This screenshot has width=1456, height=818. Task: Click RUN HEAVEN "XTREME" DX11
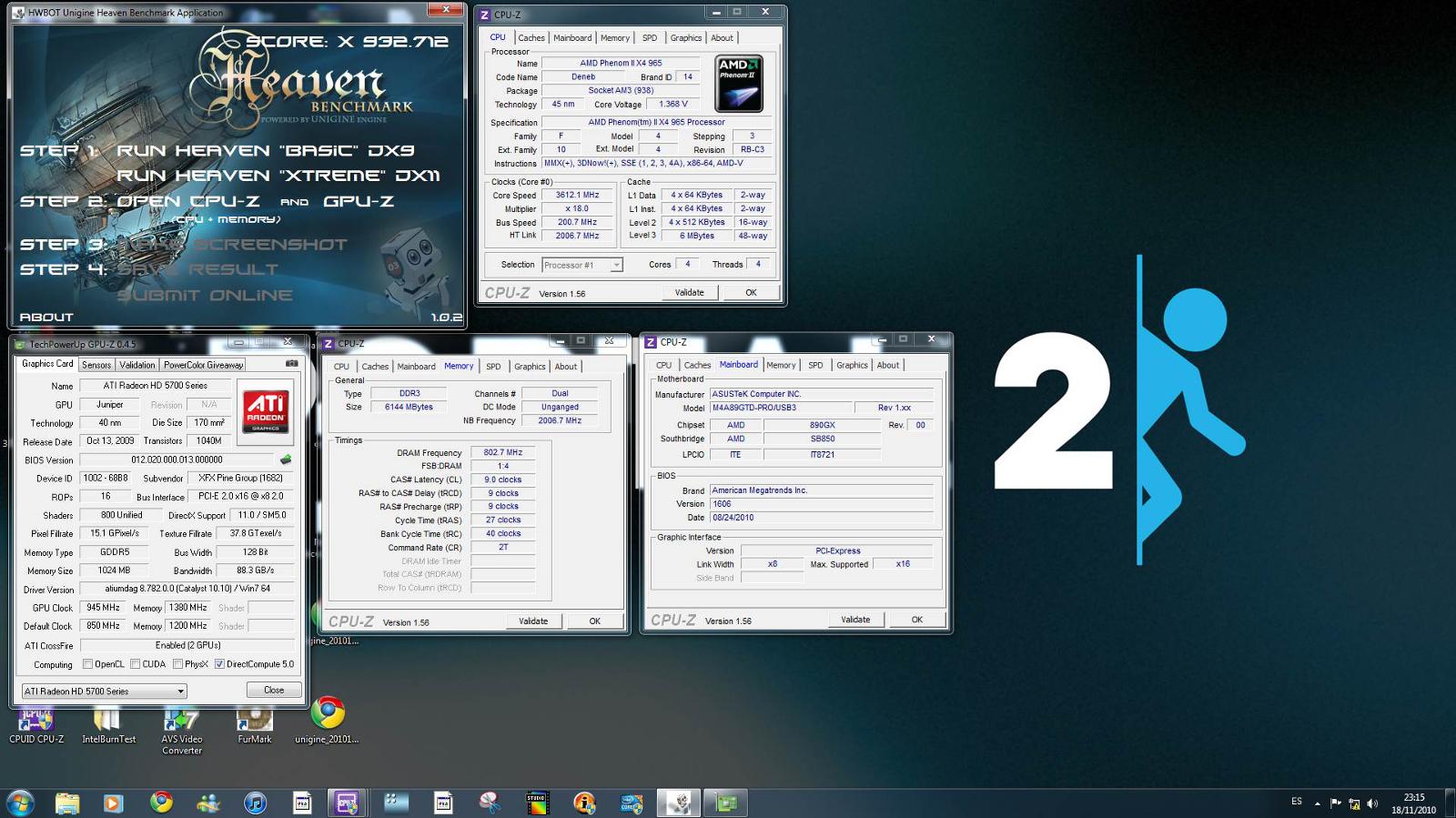pyautogui.click(x=278, y=176)
